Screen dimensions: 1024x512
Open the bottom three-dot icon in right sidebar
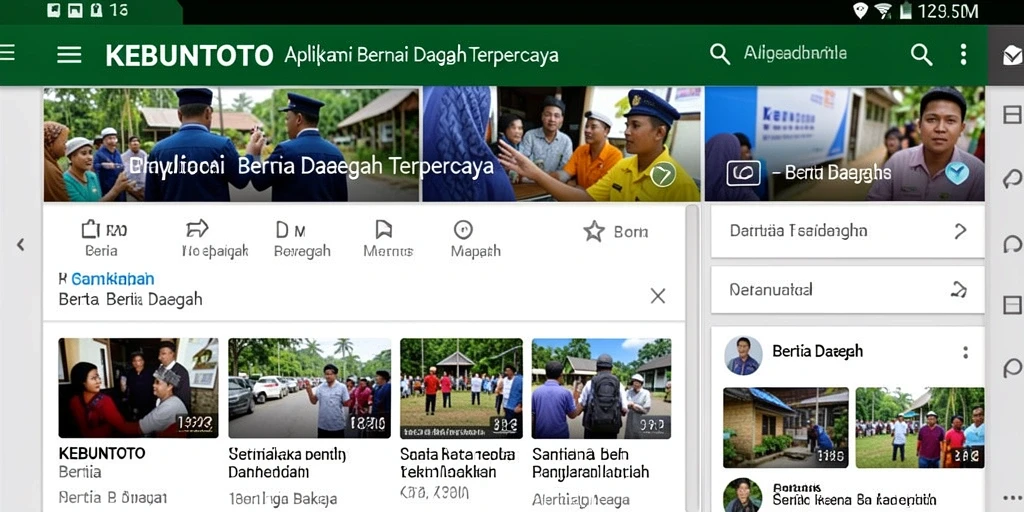(x=1012, y=498)
